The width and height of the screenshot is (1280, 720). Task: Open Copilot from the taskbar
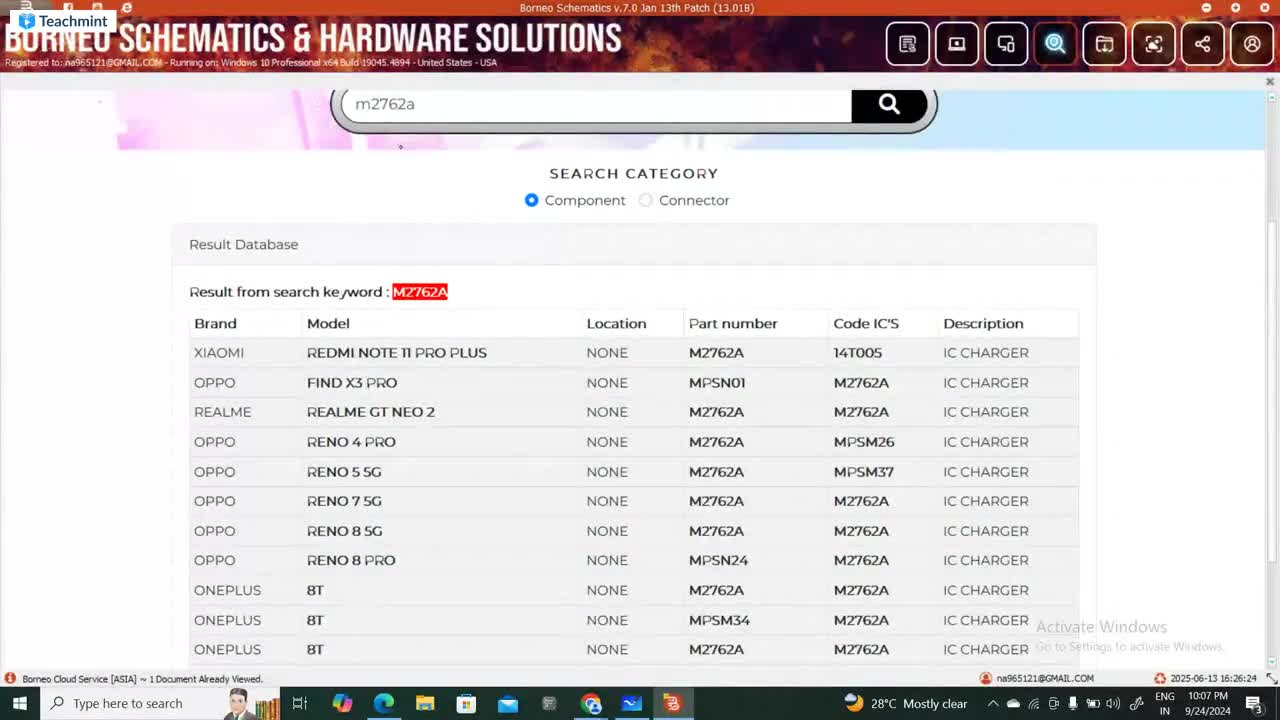pyautogui.click(x=342, y=704)
